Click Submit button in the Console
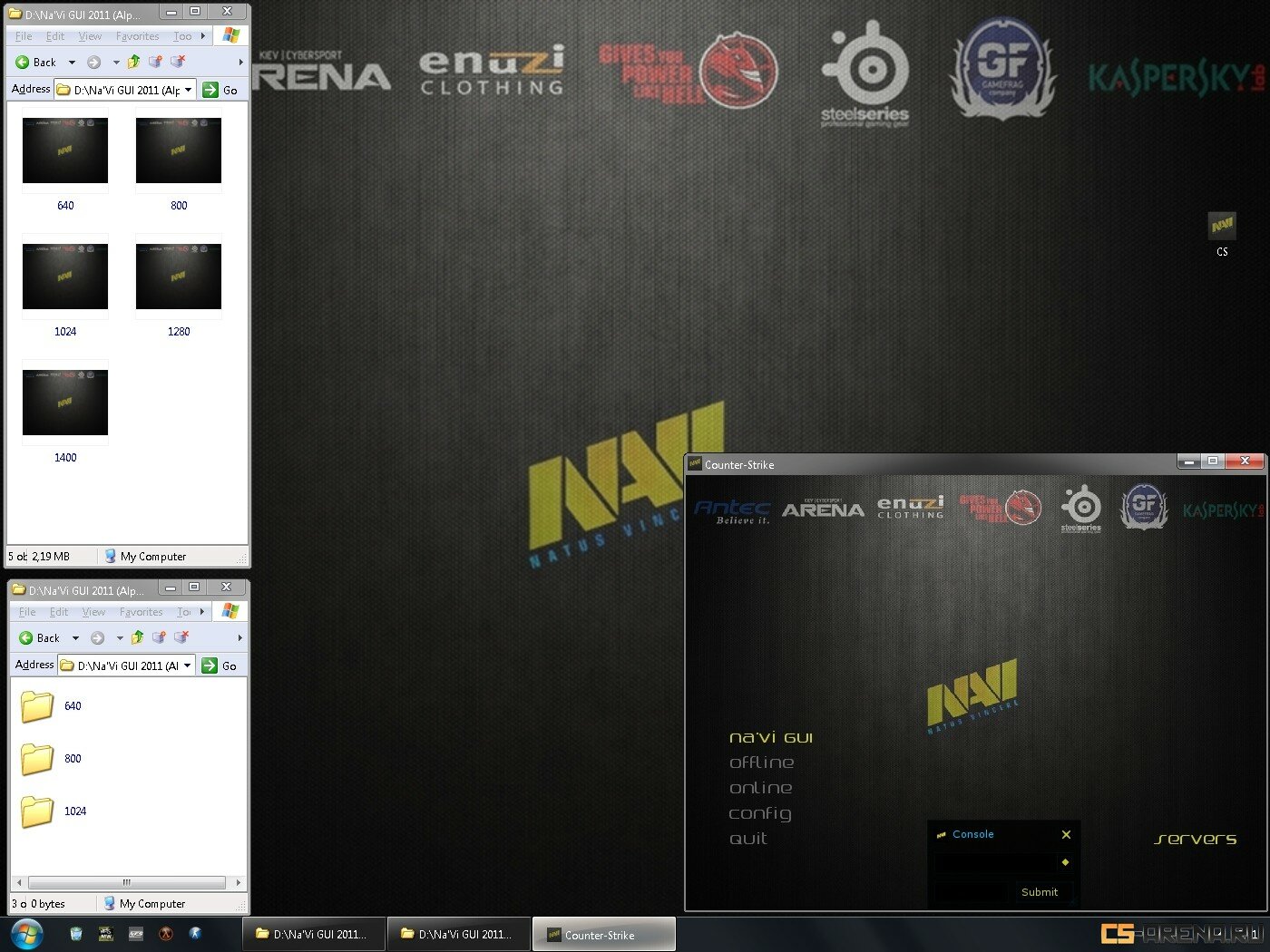1270x952 pixels. click(1039, 892)
